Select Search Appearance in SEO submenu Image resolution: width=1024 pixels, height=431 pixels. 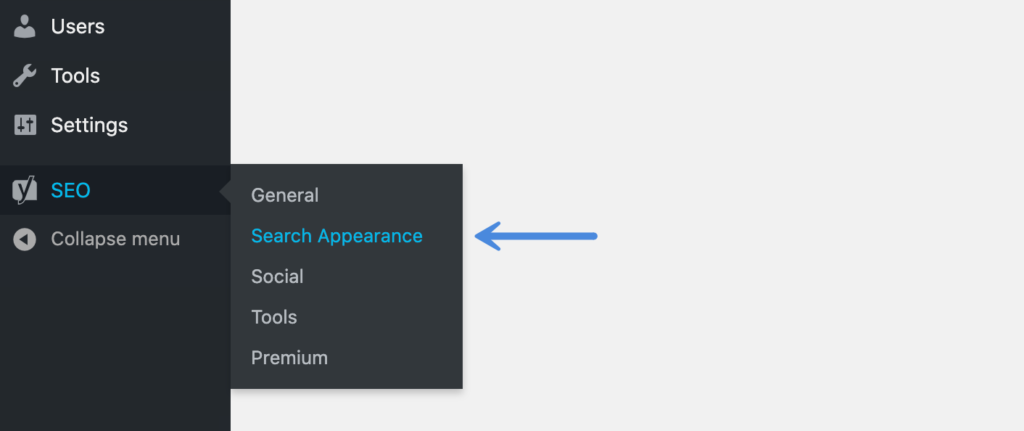(337, 236)
